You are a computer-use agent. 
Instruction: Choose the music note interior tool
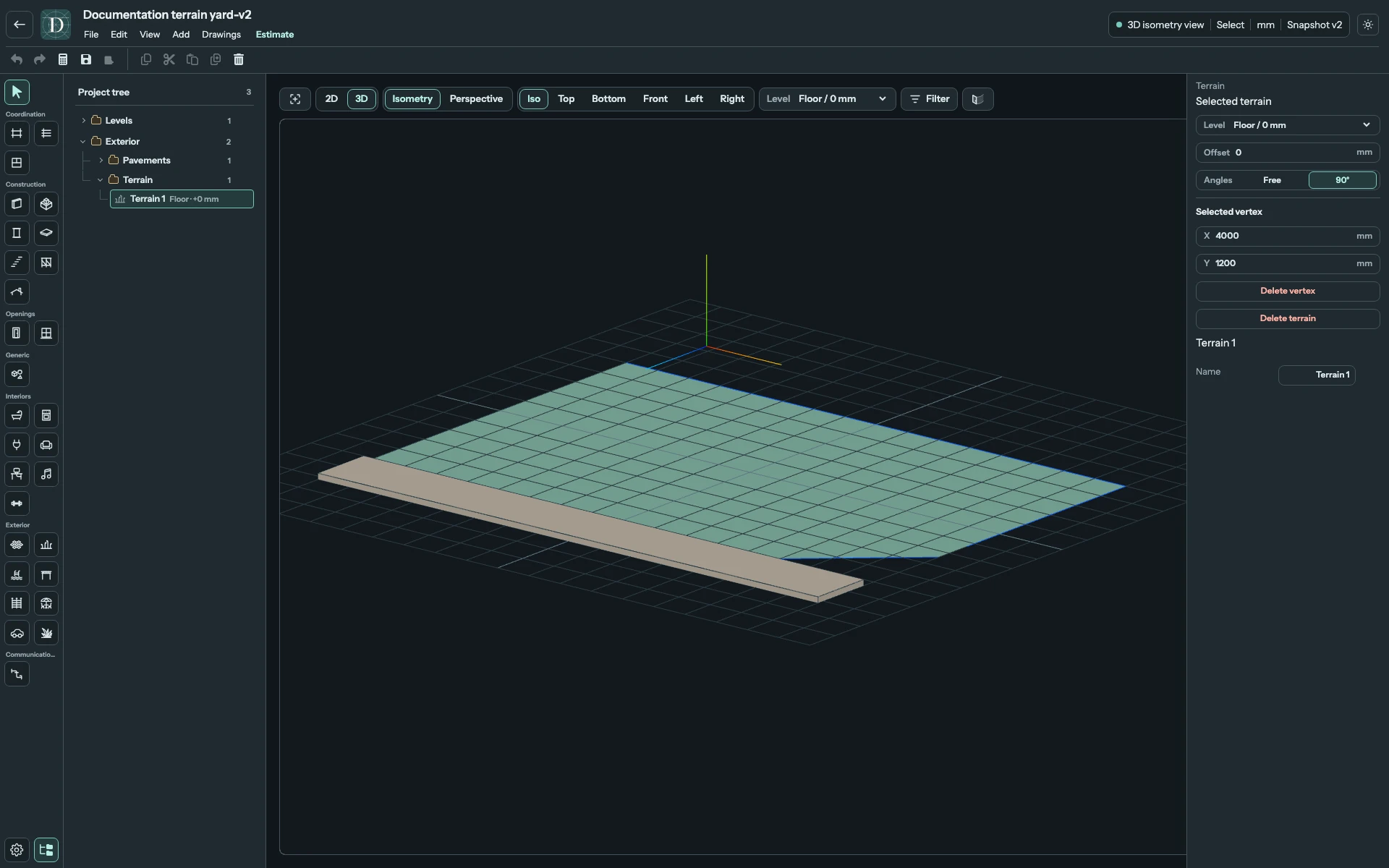point(46,475)
